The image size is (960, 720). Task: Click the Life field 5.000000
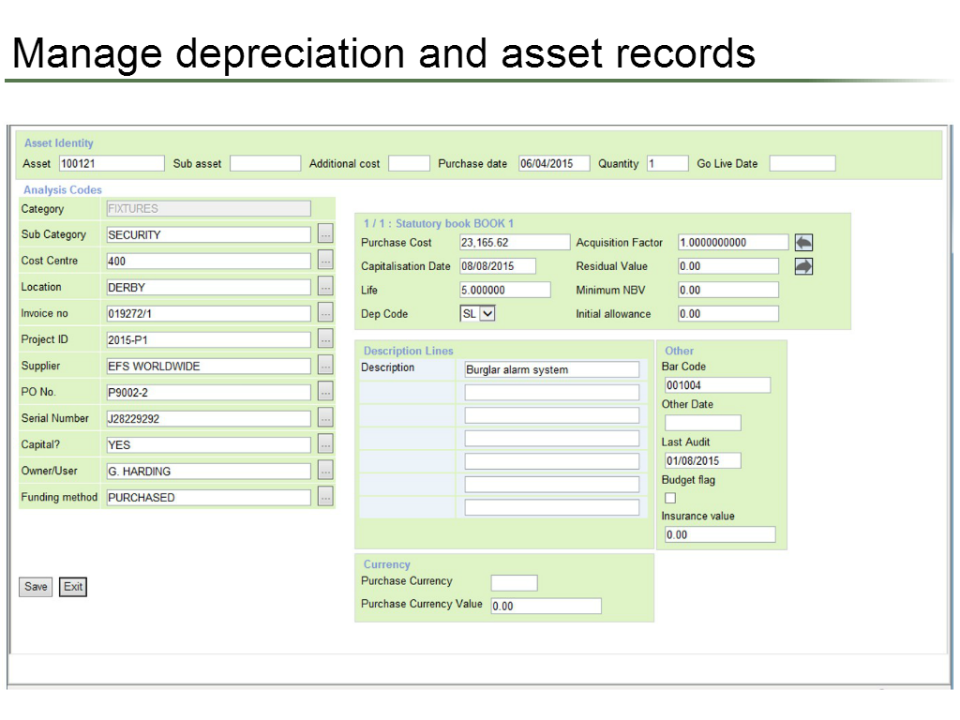(504, 290)
